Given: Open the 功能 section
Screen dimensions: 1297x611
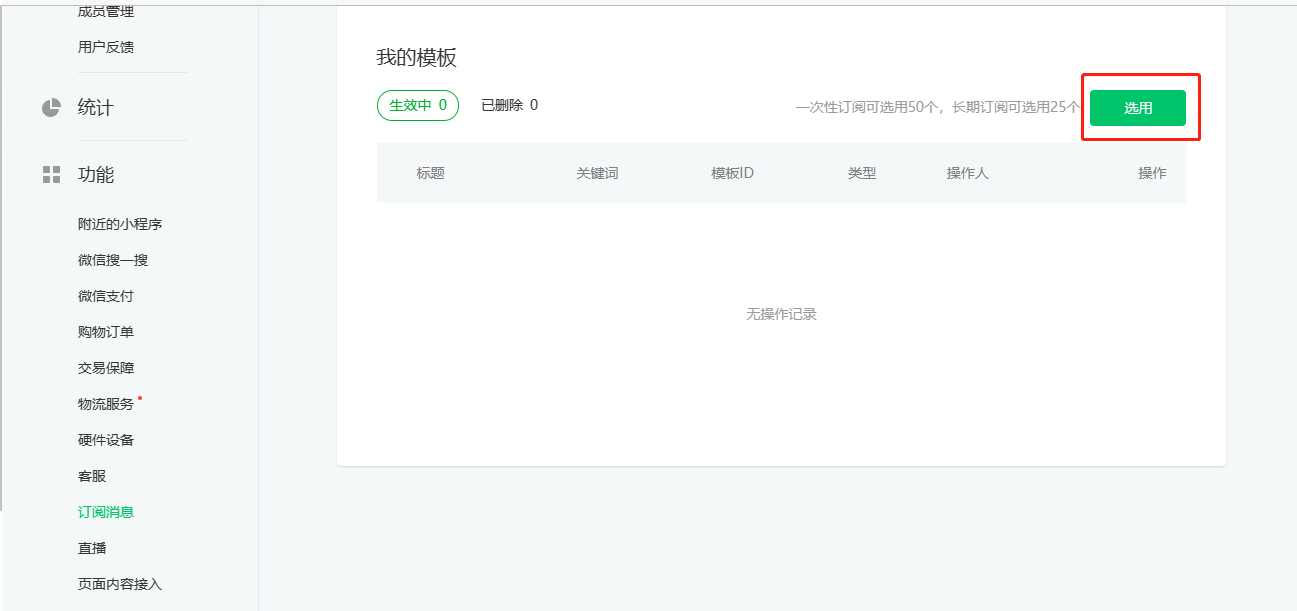Looking at the screenshot, I should click(x=96, y=175).
